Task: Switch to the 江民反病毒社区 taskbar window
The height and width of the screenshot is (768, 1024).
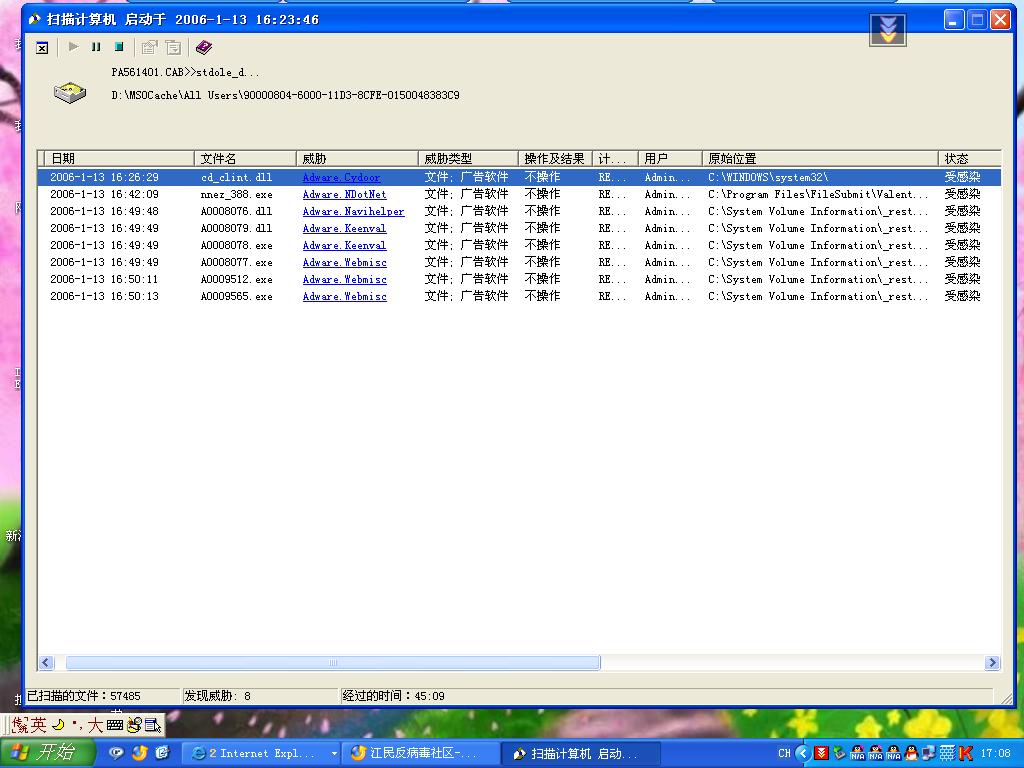Action: 421,753
